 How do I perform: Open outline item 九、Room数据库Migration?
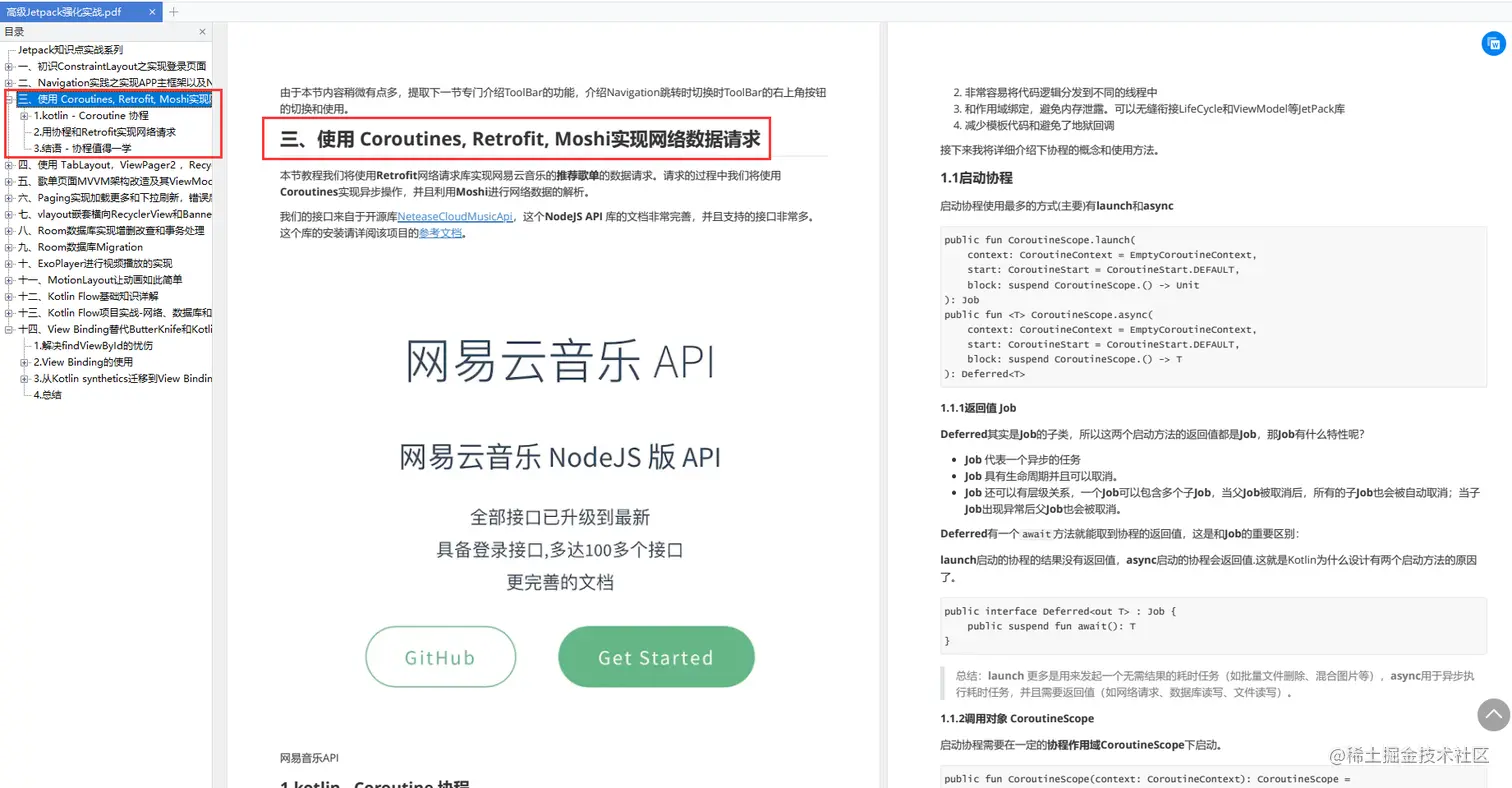pos(80,247)
